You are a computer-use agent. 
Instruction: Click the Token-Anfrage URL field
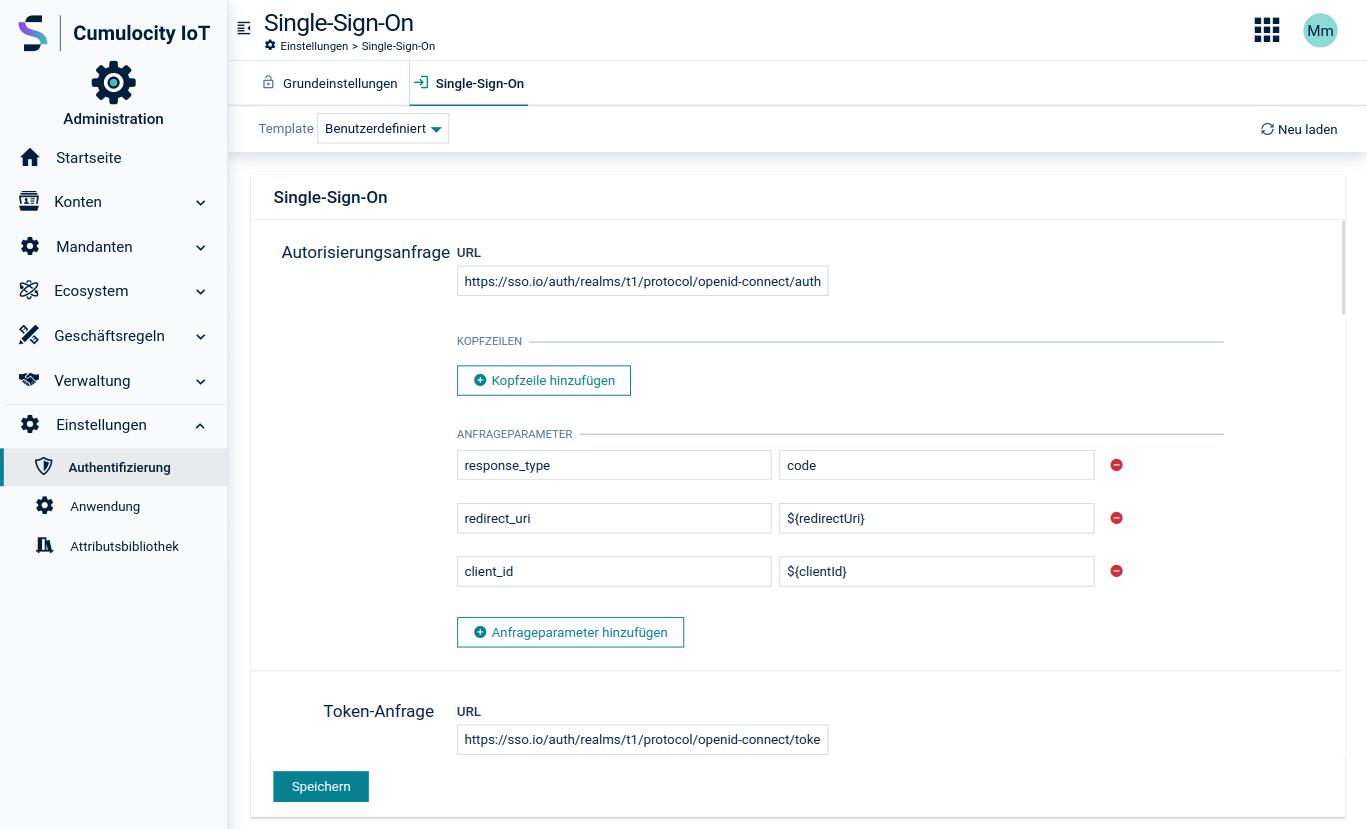pos(643,740)
